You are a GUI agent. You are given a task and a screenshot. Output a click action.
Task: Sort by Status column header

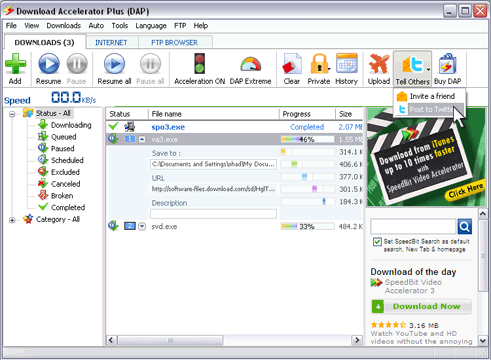127,114
